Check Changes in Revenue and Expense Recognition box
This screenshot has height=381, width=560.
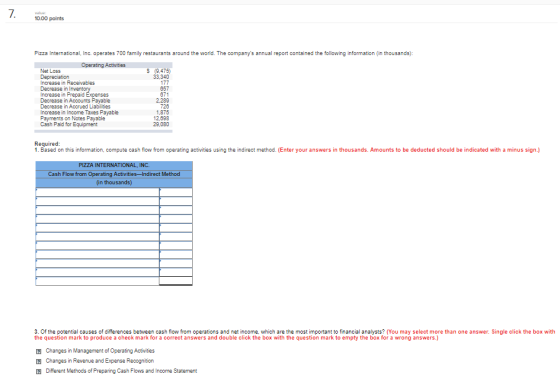click(39, 361)
